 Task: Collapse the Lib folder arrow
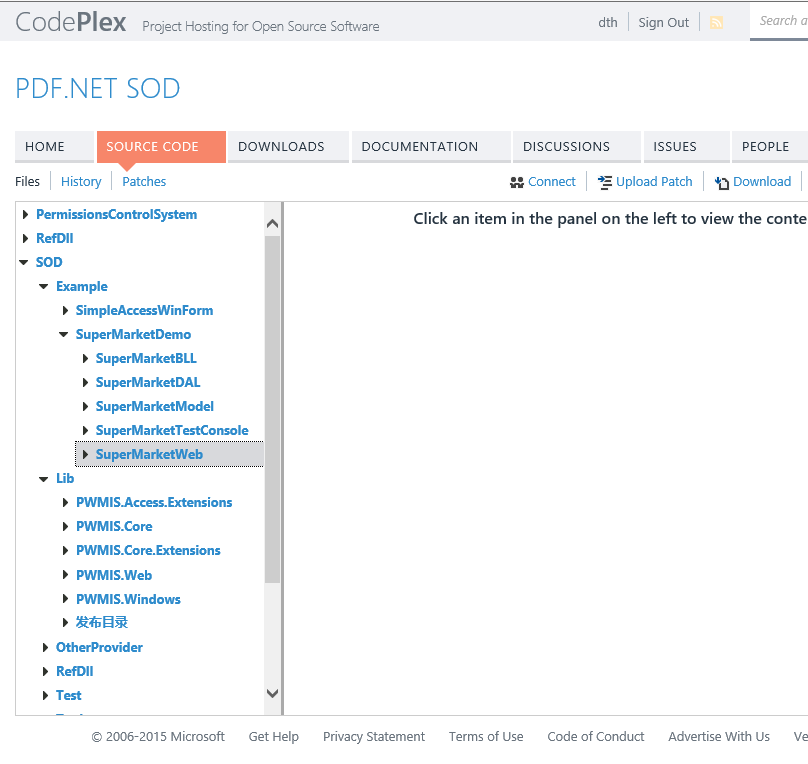[44, 479]
